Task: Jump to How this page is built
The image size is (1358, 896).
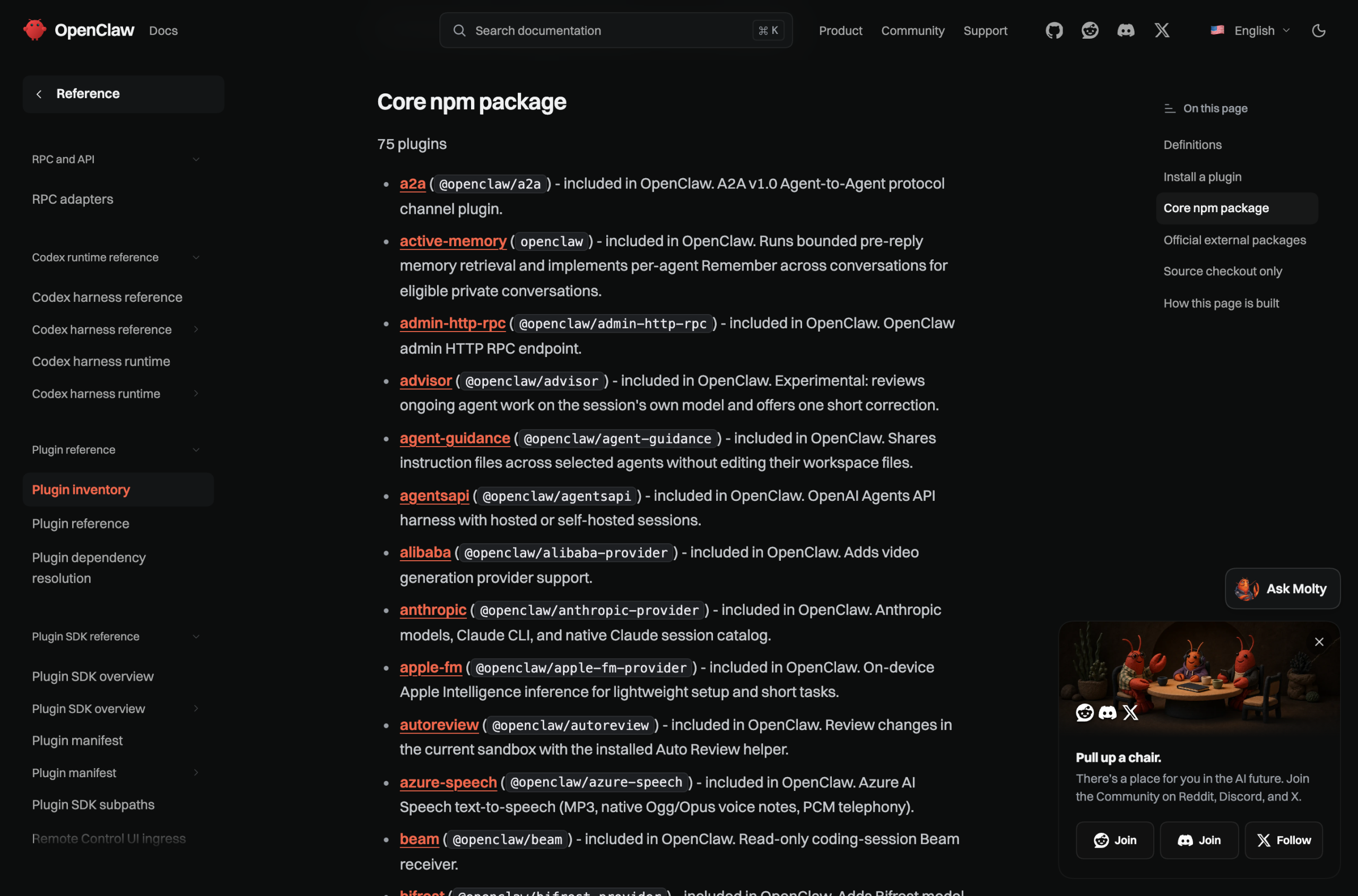Action: tap(1221, 303)
